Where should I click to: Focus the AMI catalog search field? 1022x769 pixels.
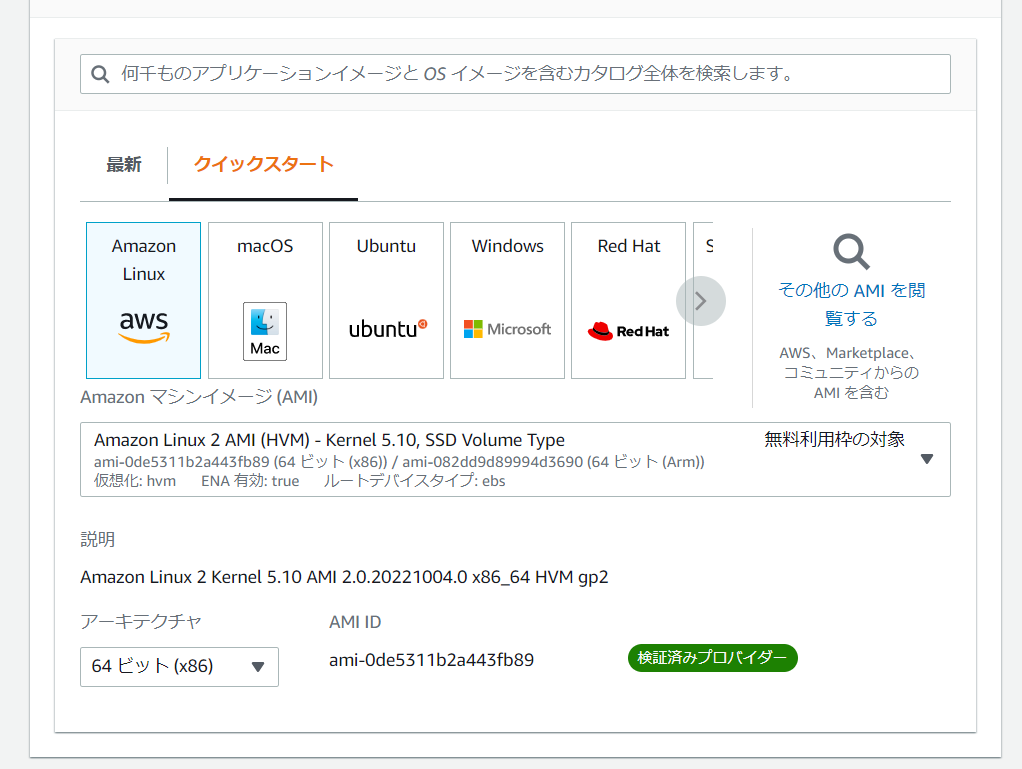tap(530, 74)
